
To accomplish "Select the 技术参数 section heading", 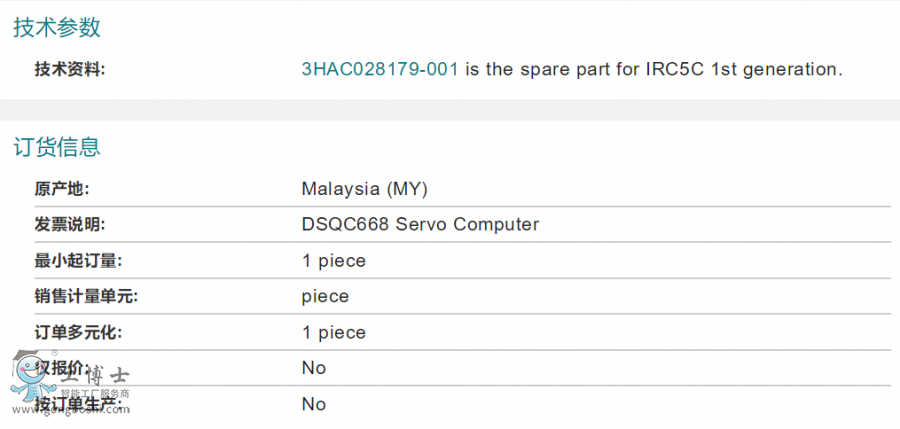I will [x=57, y=28].
